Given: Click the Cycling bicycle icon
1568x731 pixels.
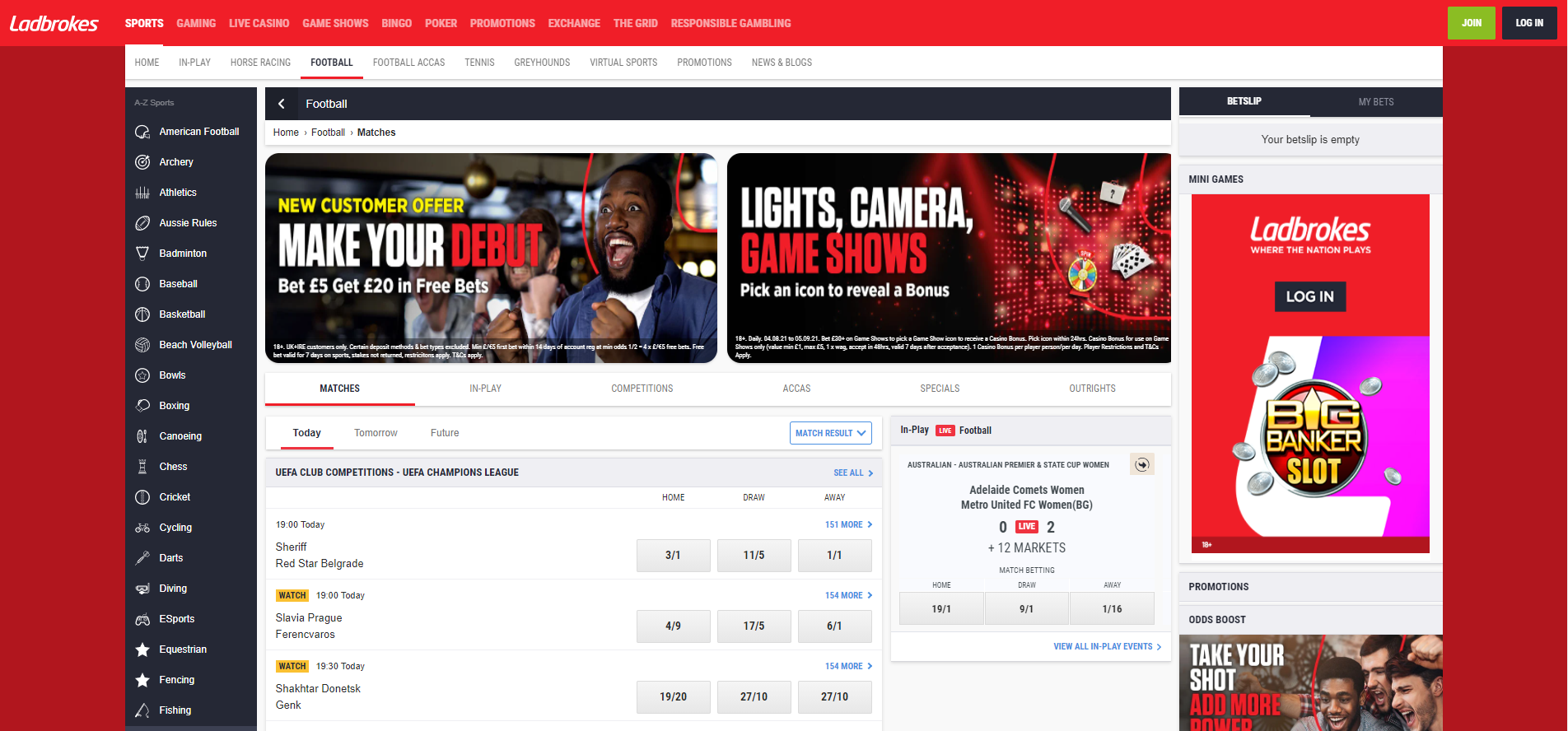Looking at the screenshot, I should tap(142, 528).
